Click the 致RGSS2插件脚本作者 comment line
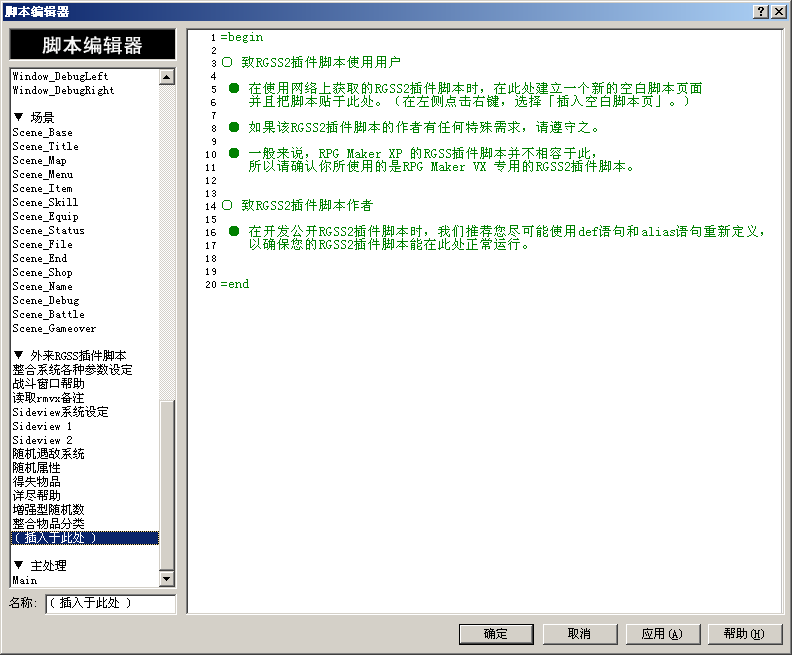 tap(298, 206)
